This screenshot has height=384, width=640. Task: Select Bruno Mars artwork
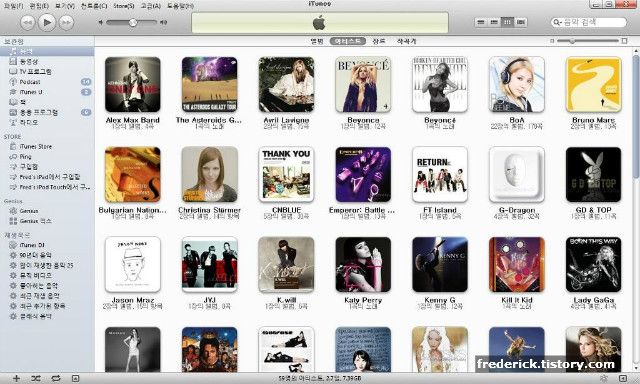coord(593,84)
